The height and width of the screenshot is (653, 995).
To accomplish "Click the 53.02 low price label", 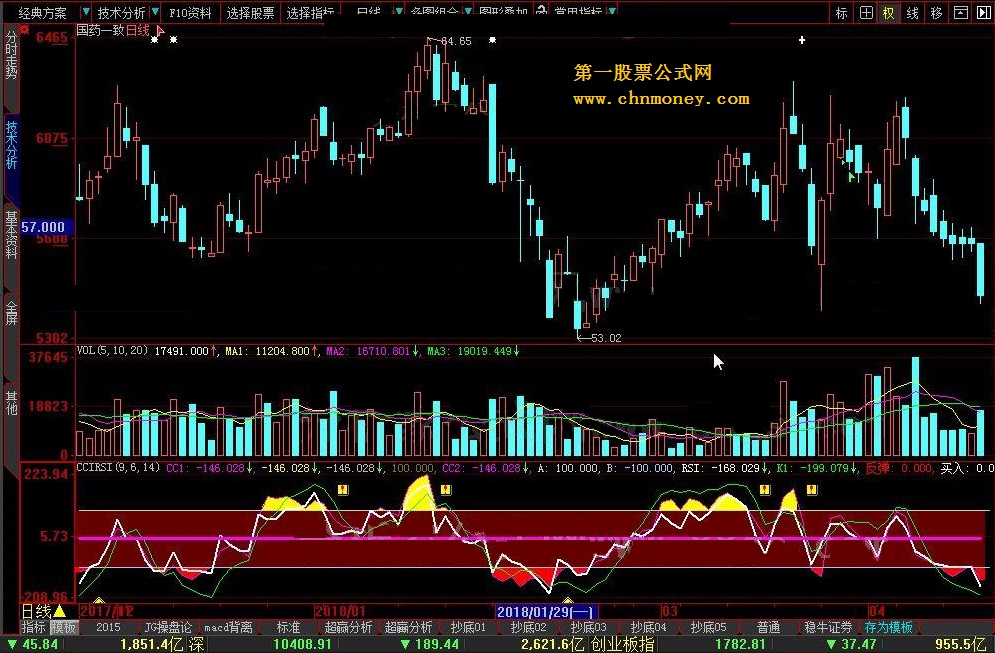I will (606, 338).
